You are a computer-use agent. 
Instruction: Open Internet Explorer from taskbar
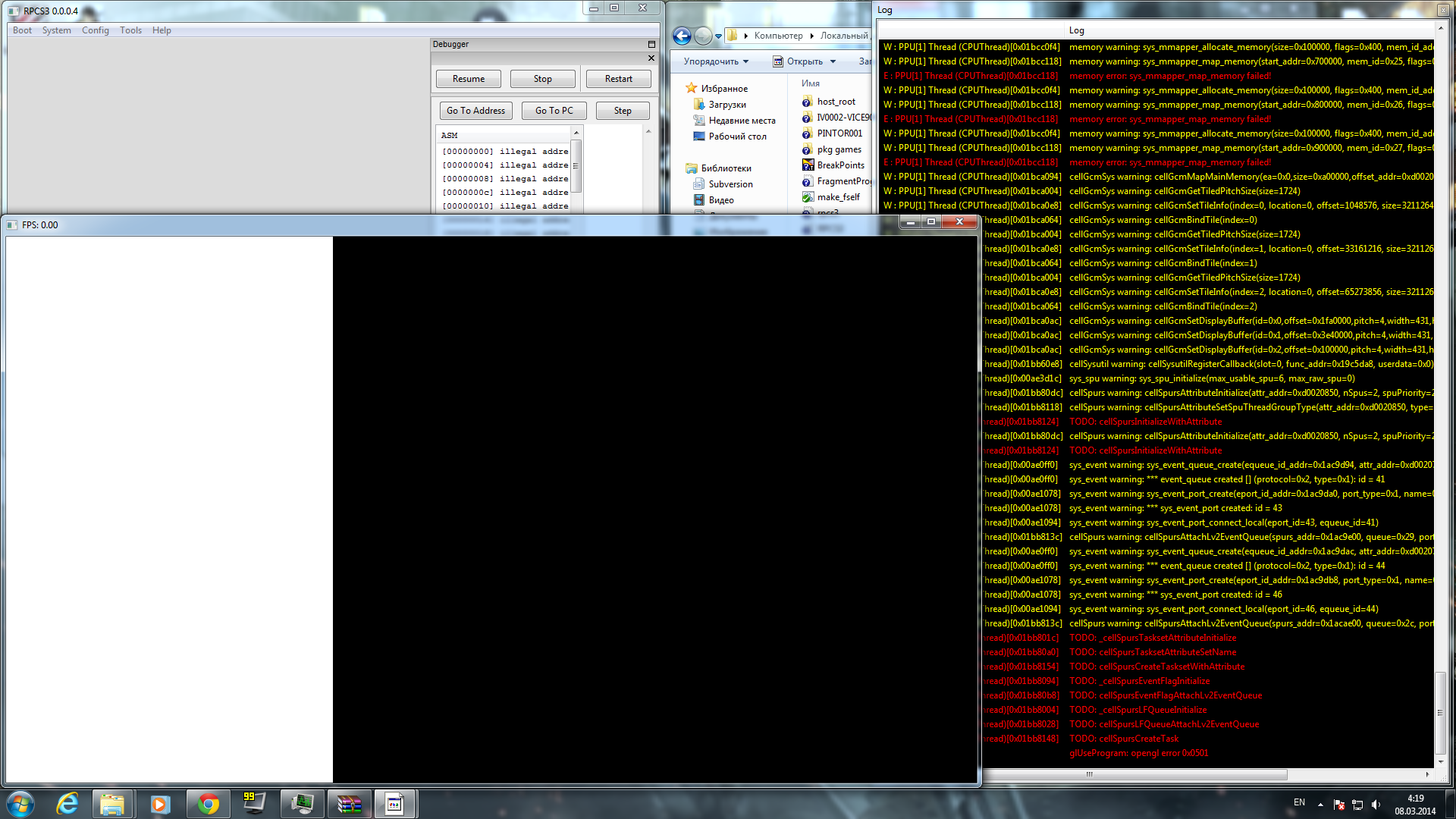click(67, 804)
